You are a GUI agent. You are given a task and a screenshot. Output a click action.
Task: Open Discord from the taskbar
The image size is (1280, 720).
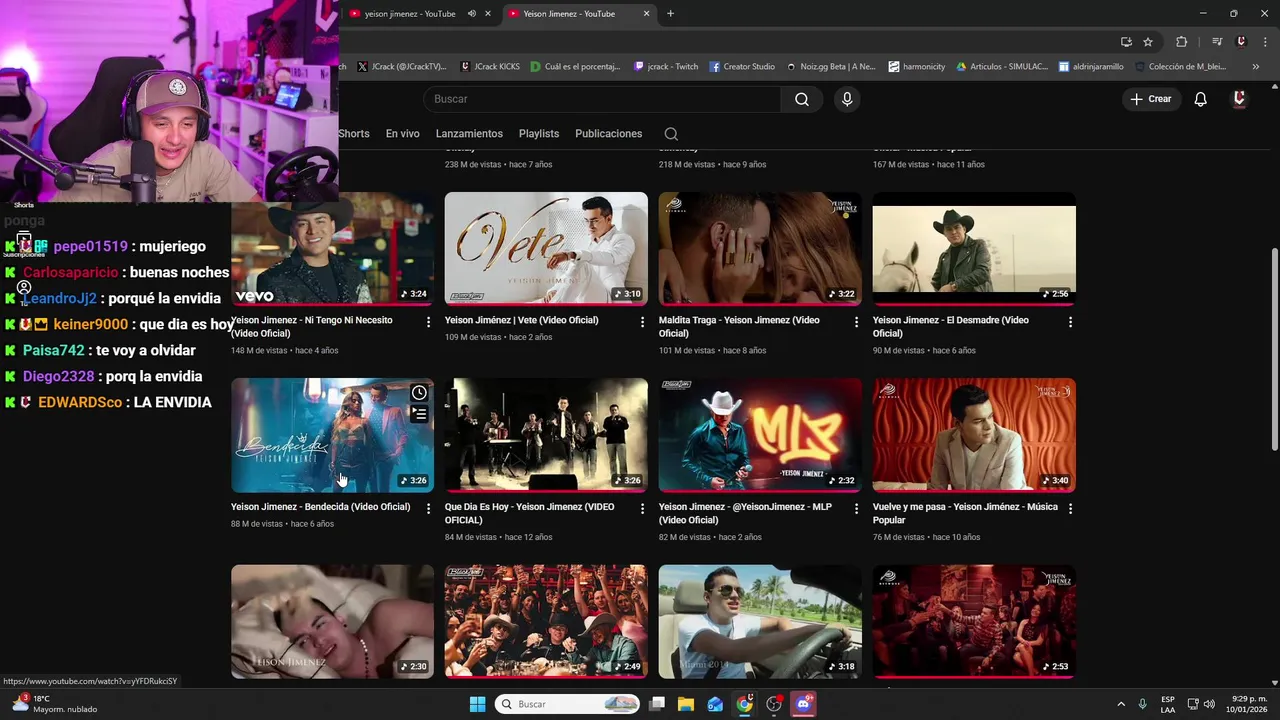pyautogui.click(x=803, y=704)
